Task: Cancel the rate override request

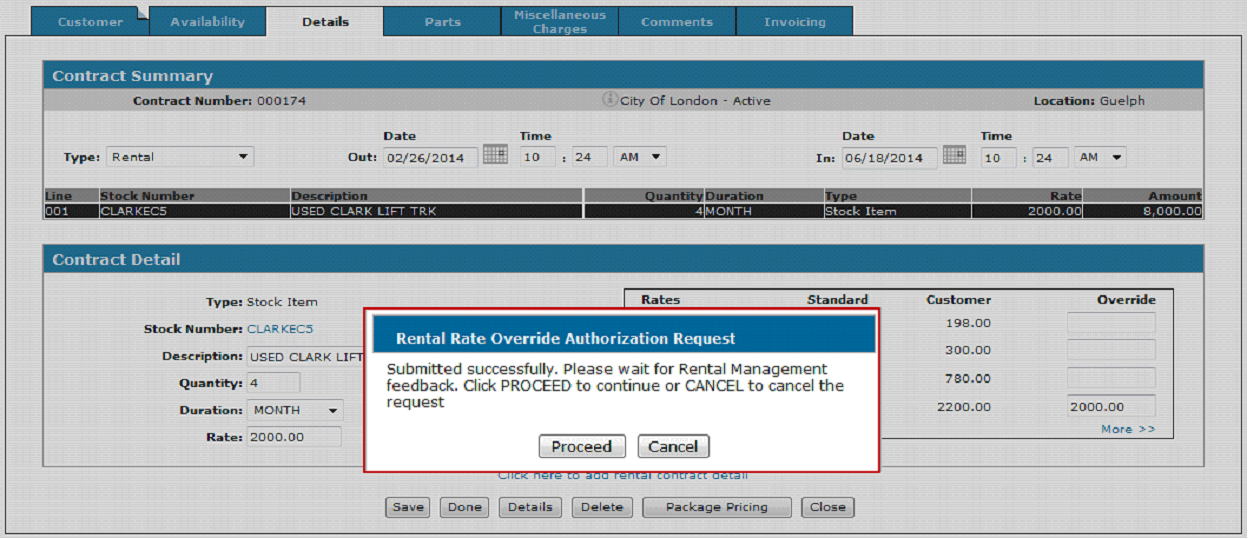Action: click(x=673, y=446)
